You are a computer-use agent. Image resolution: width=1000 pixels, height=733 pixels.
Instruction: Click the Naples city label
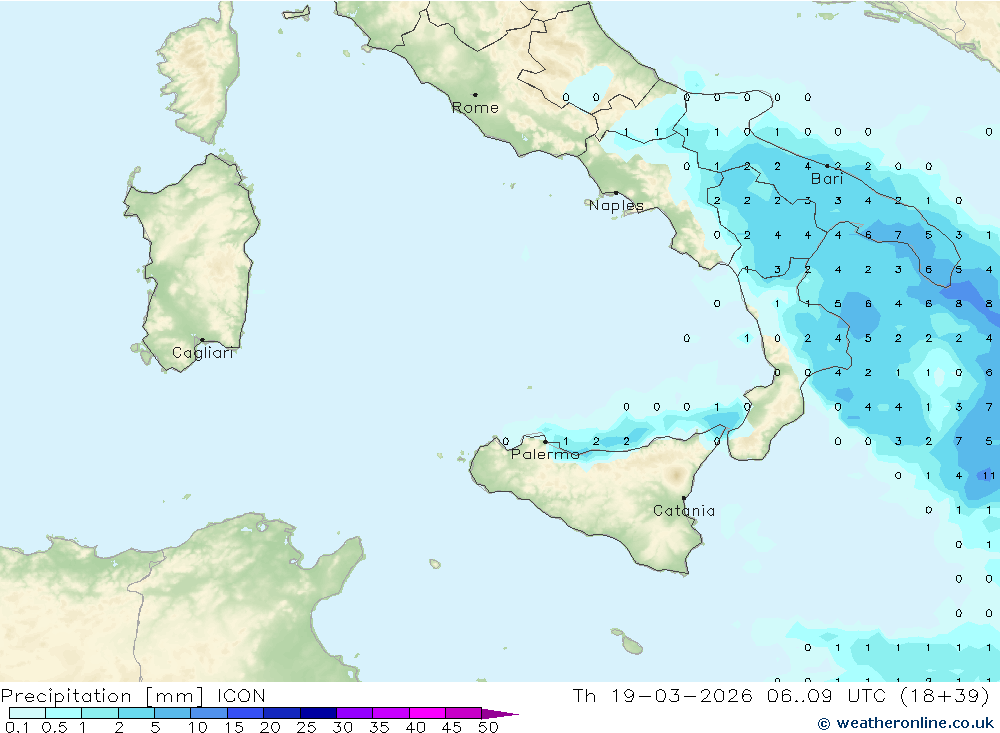616,205
